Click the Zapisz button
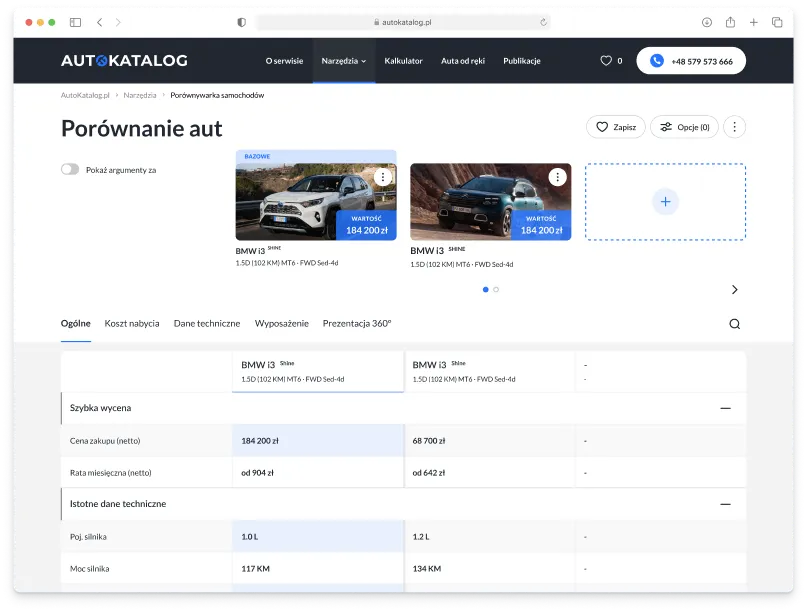807x611 pixels. [x=615, y=127]
